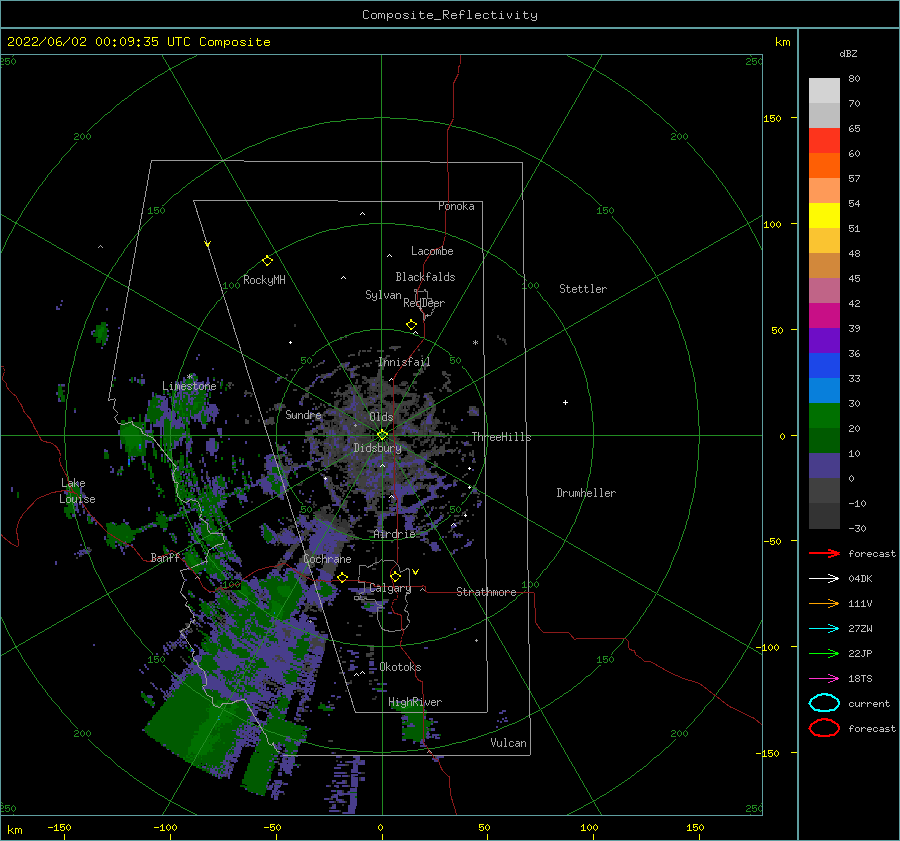The height and width of the screenshot is (841, 900).
Task: Click the dBZ scale heading
Action: (848, 53)
